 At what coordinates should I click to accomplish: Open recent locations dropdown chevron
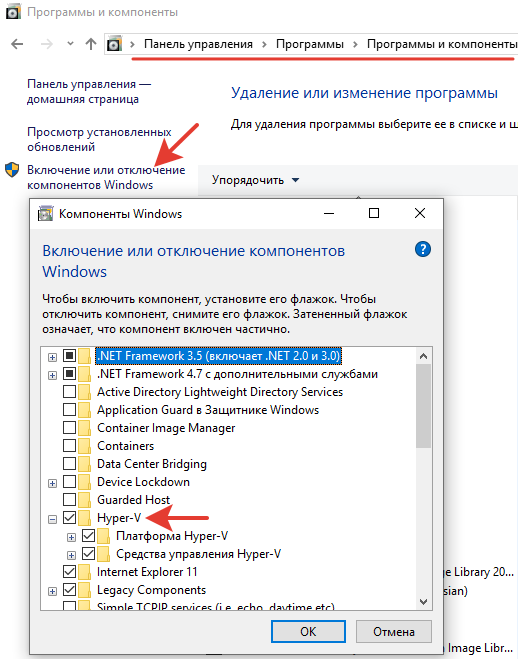[x=70, y=43]
